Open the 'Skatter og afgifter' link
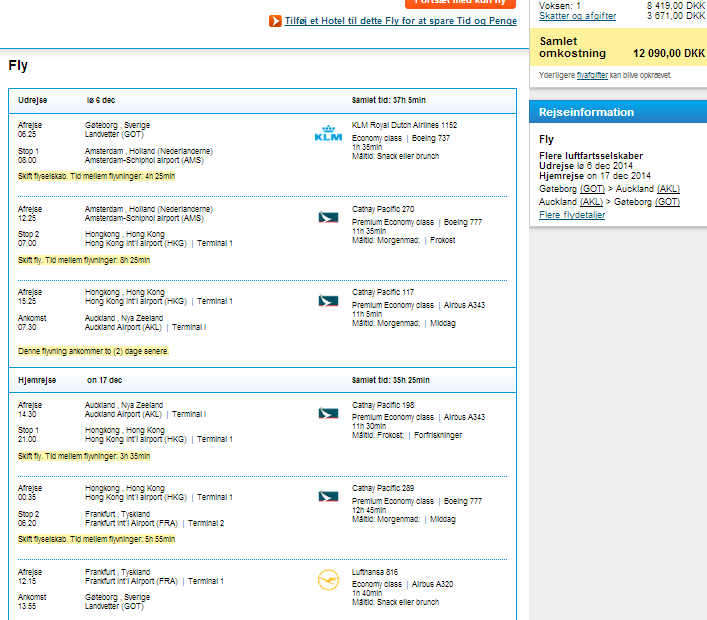The width and height of the screenshot is (707, 620). (x=577, y=16)
